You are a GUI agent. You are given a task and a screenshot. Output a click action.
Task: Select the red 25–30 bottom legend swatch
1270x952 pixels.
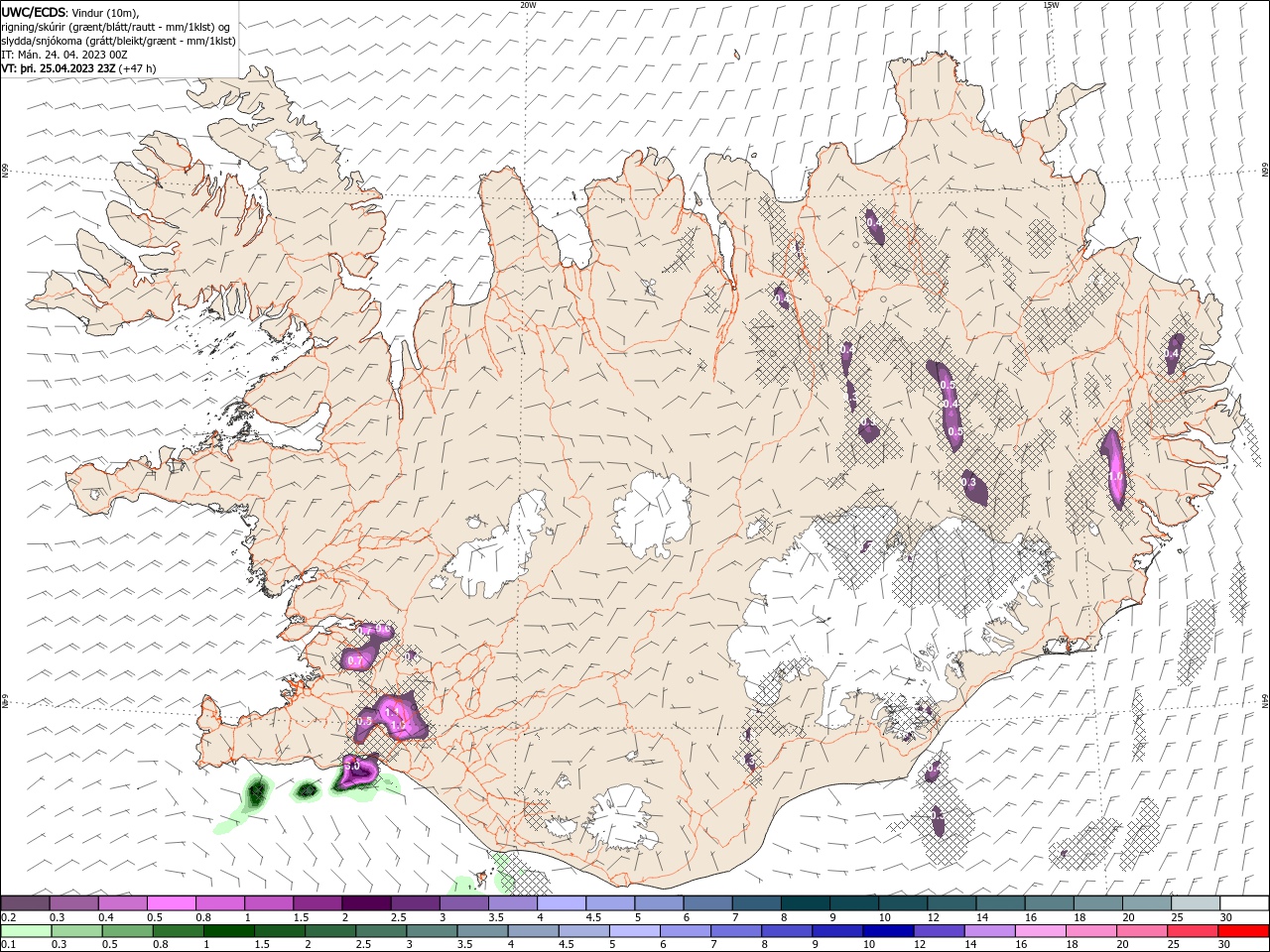pos(1192,931)
